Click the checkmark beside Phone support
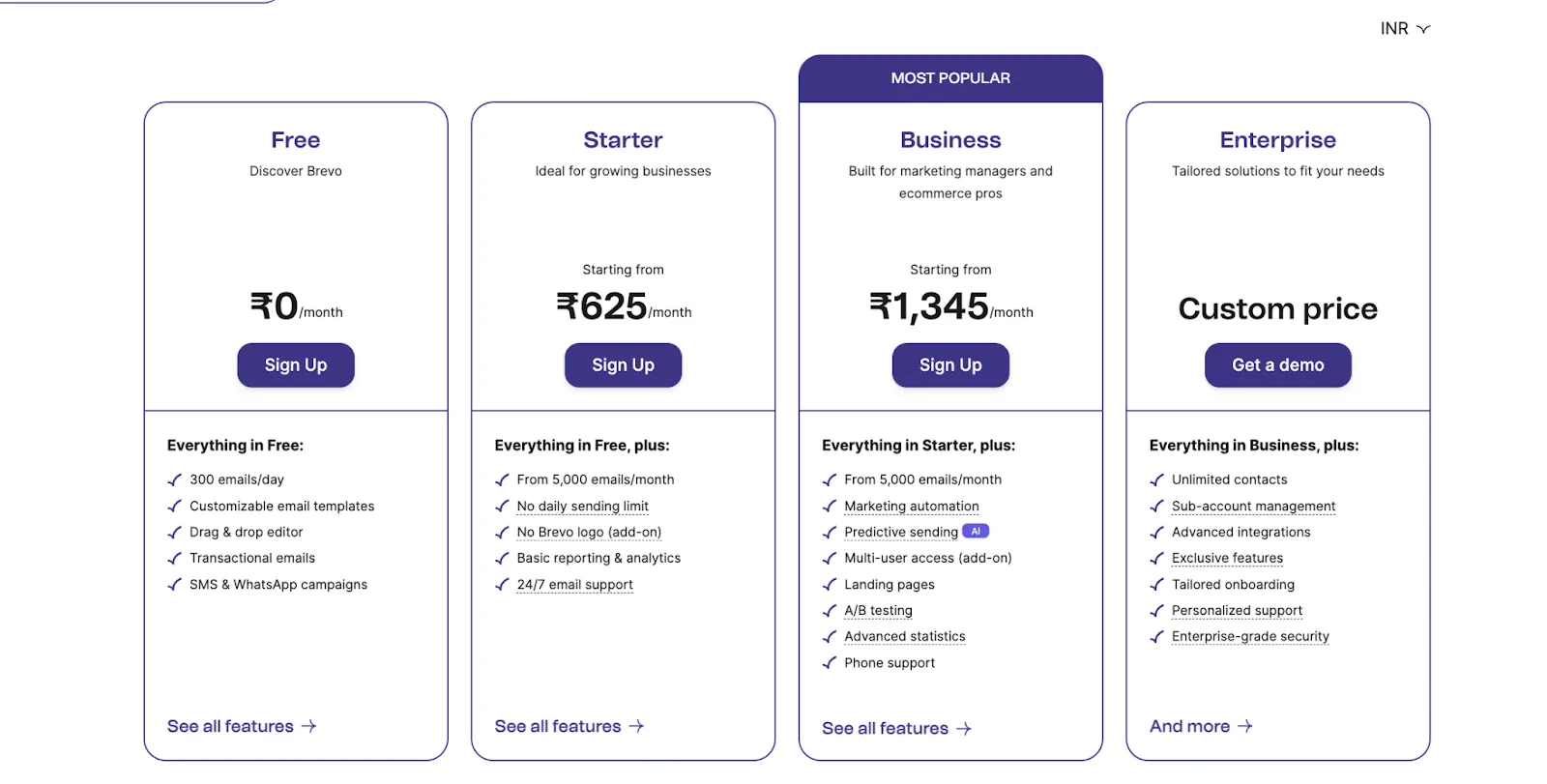1547x784 pixels. point(830,663)
